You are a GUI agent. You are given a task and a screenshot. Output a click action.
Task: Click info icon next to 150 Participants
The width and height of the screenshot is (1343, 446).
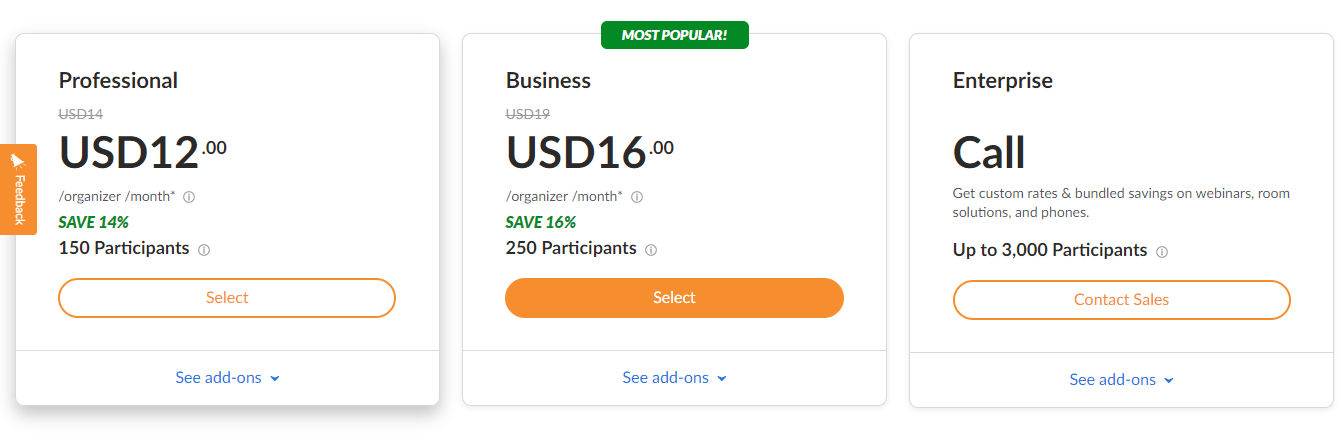pyautogui.click(x=204, y=250)
